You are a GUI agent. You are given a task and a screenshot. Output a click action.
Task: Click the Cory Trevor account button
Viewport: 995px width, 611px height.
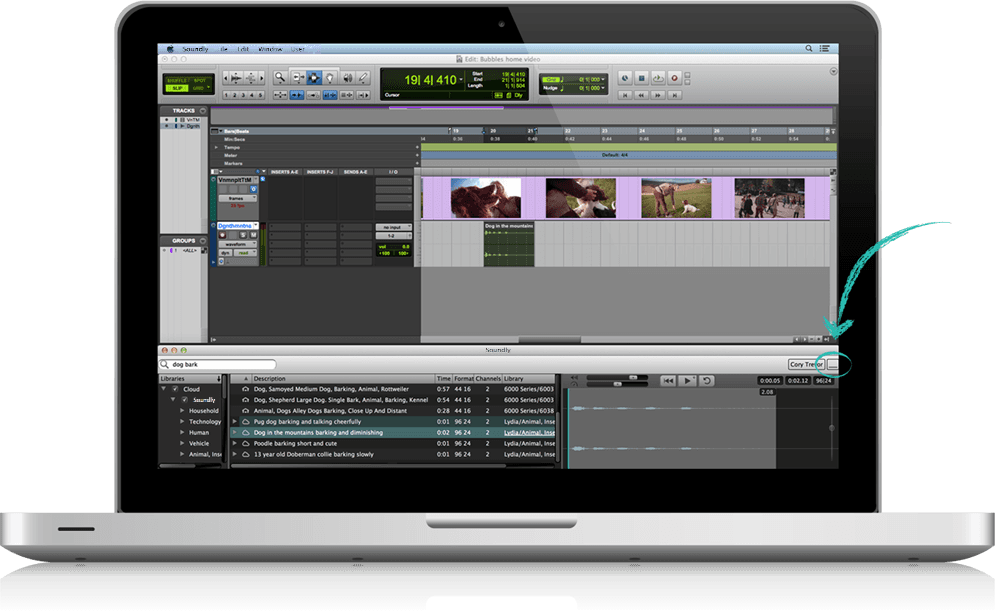[x=806, y=365]
